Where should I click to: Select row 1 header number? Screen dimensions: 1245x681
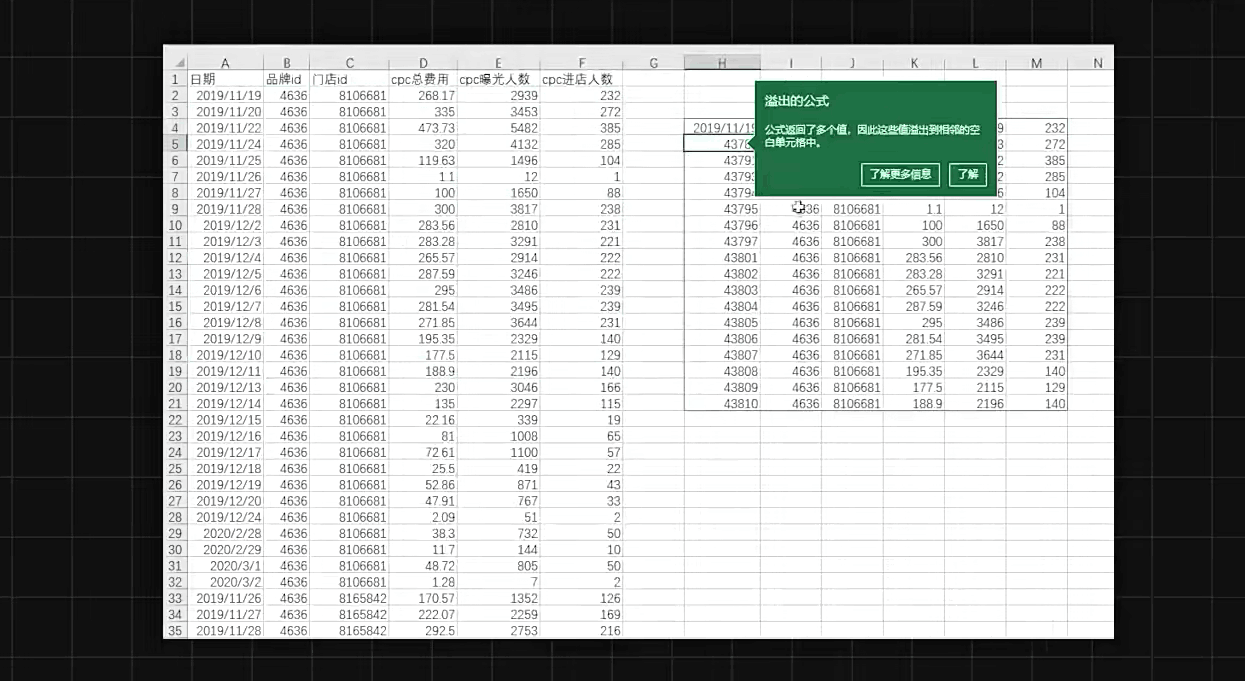(x=175, y=79)
